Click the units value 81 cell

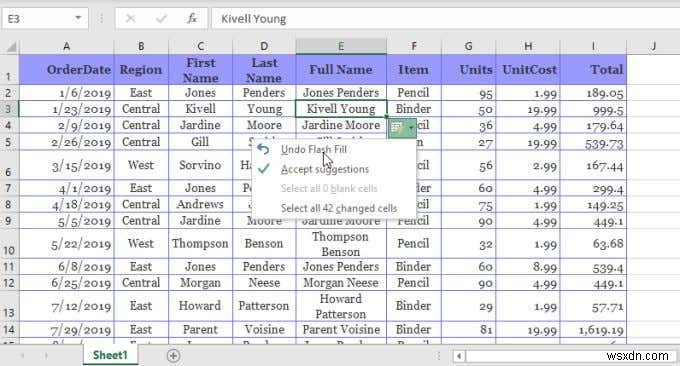click(x=468, y=330)
